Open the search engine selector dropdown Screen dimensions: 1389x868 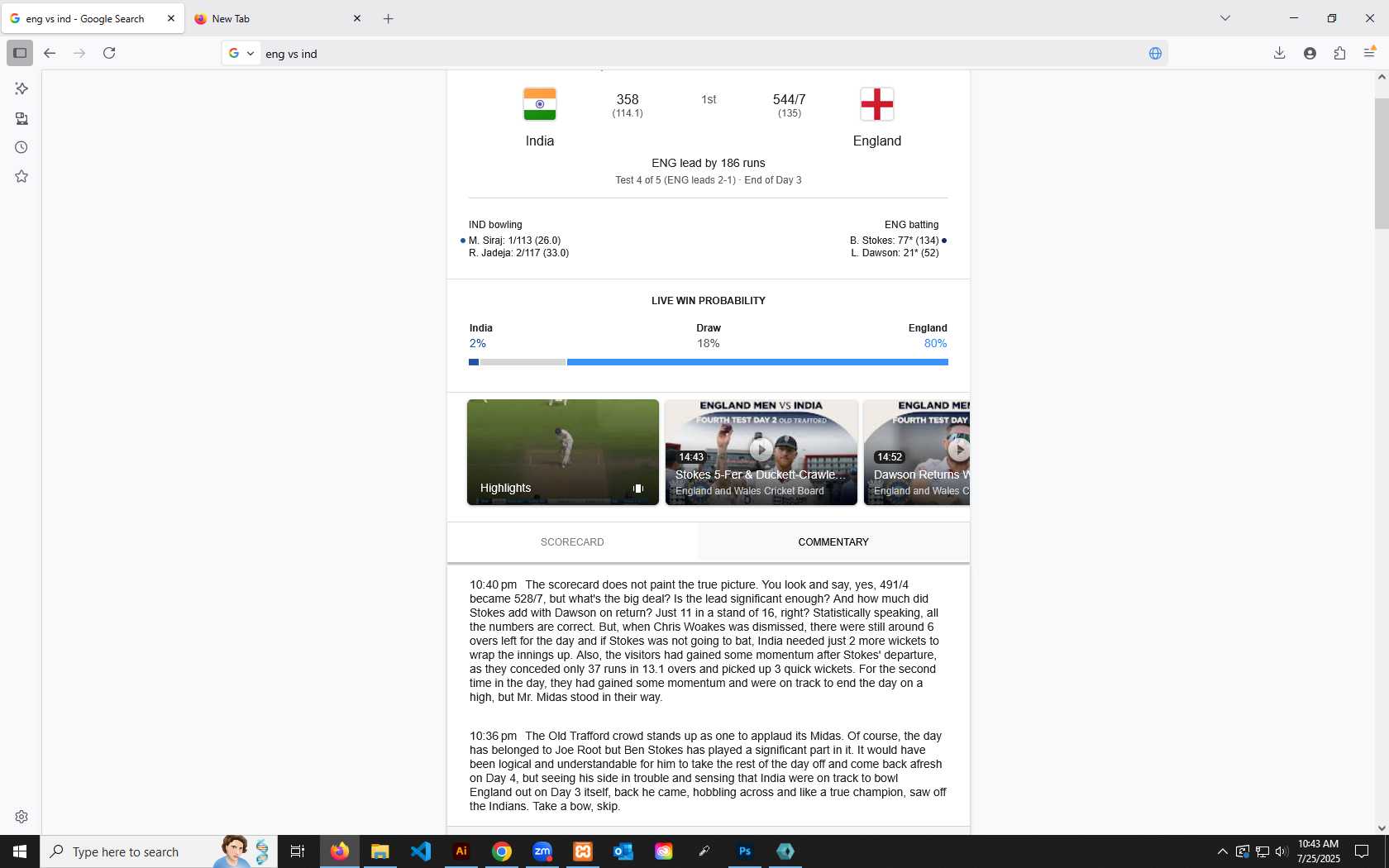[x=241, y=53]
